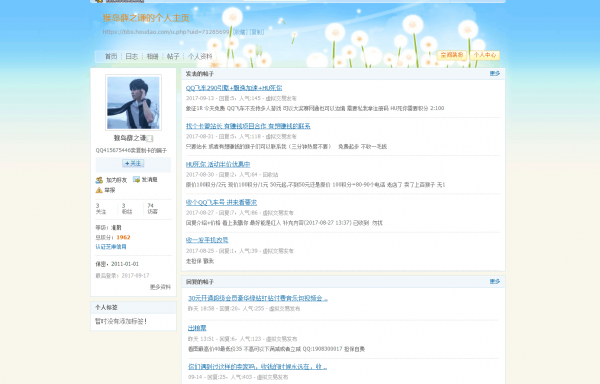Click signature text starting QQ415675446
The width and height of the screenshot is (600, 384).
tap(131, 150)
